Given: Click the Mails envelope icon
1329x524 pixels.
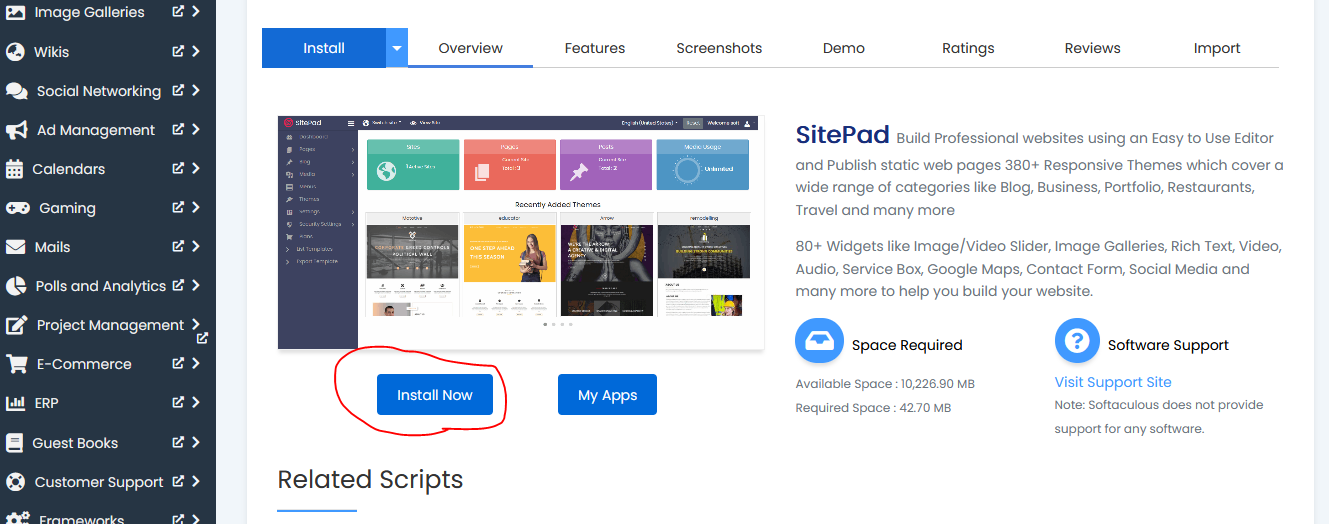Looking at the screenshot, I should pyautogui.click(x=16, y=247).
